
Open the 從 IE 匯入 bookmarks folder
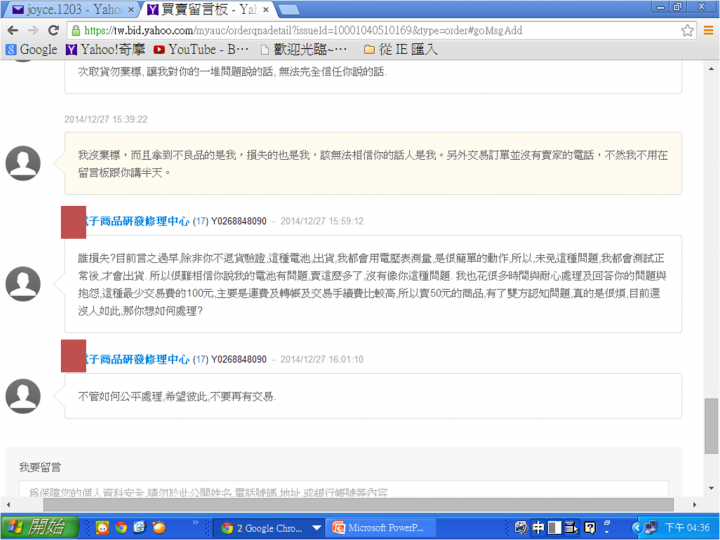(400, 49)
